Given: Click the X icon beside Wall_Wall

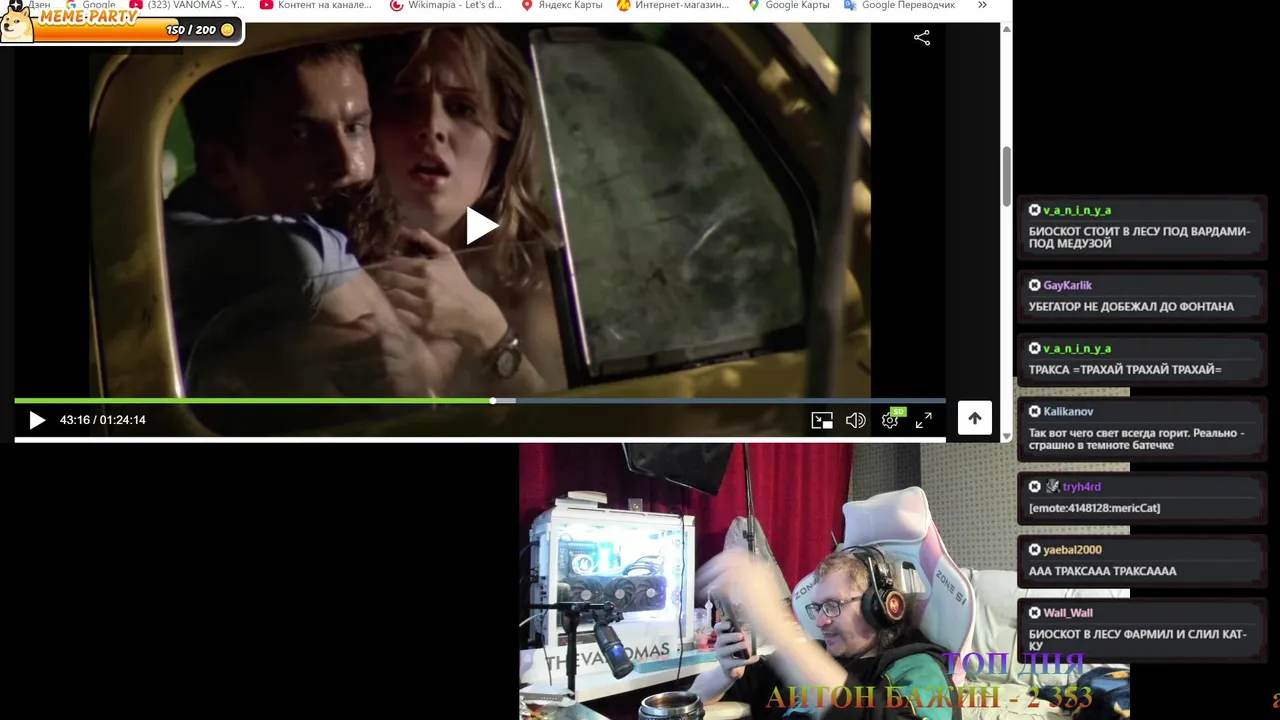Looking at the screenshot, I should pyautogui.click(x=1035, y=612).
